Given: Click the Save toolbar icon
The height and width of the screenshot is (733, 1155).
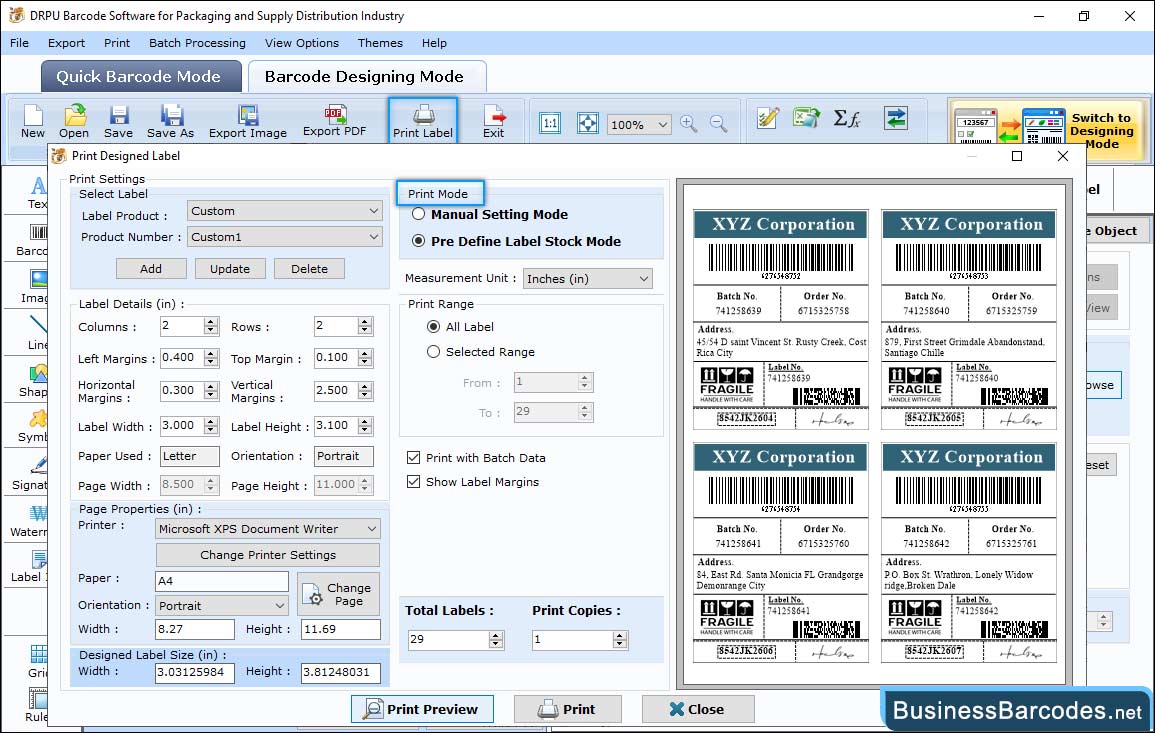Looking at the screenshot, I should (x=118, y=122).
